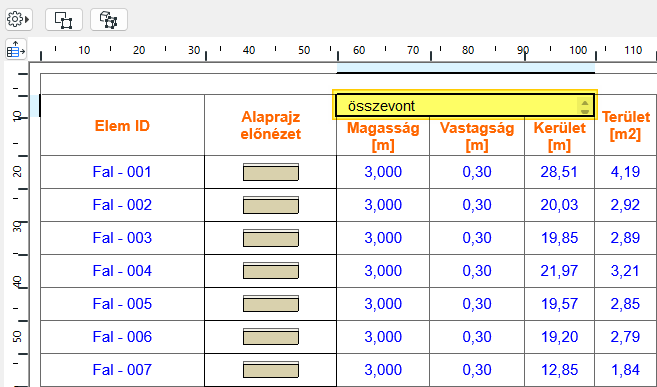Screen dimensions: 657x387
Task: Click the Fal - 001 floor plan preview
Action: [271, 172]
